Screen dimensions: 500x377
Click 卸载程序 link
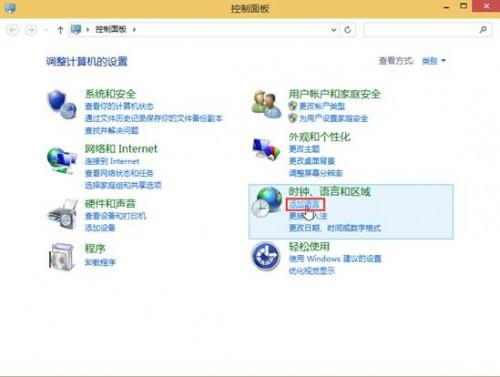(100, 262)
